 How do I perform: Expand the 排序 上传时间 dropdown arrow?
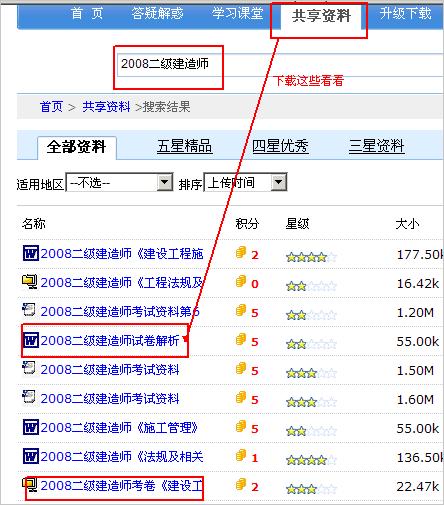pos(279,182)
